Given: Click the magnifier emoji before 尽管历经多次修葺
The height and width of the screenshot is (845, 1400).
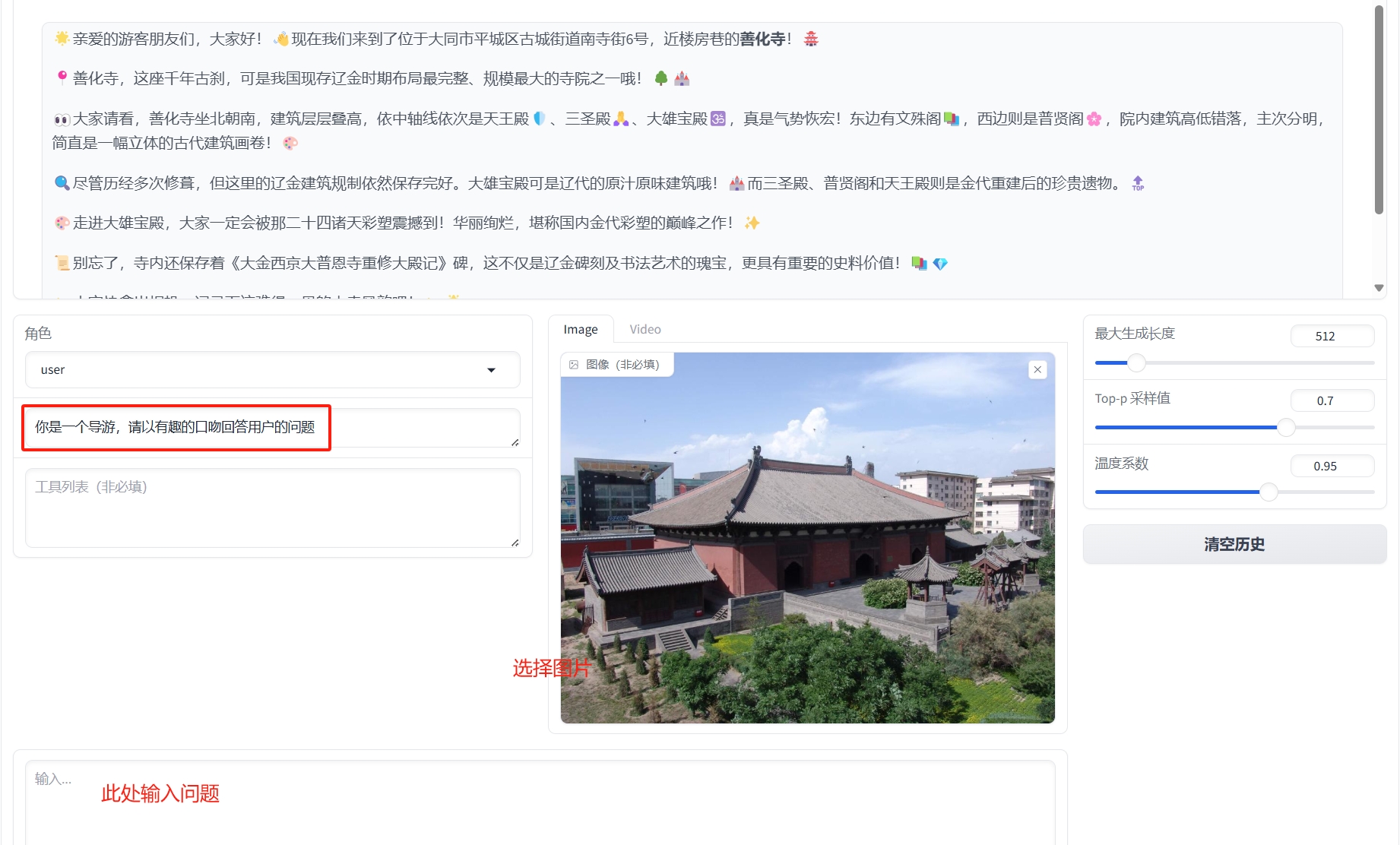Looking at the screenshot, I should point(62,183).
